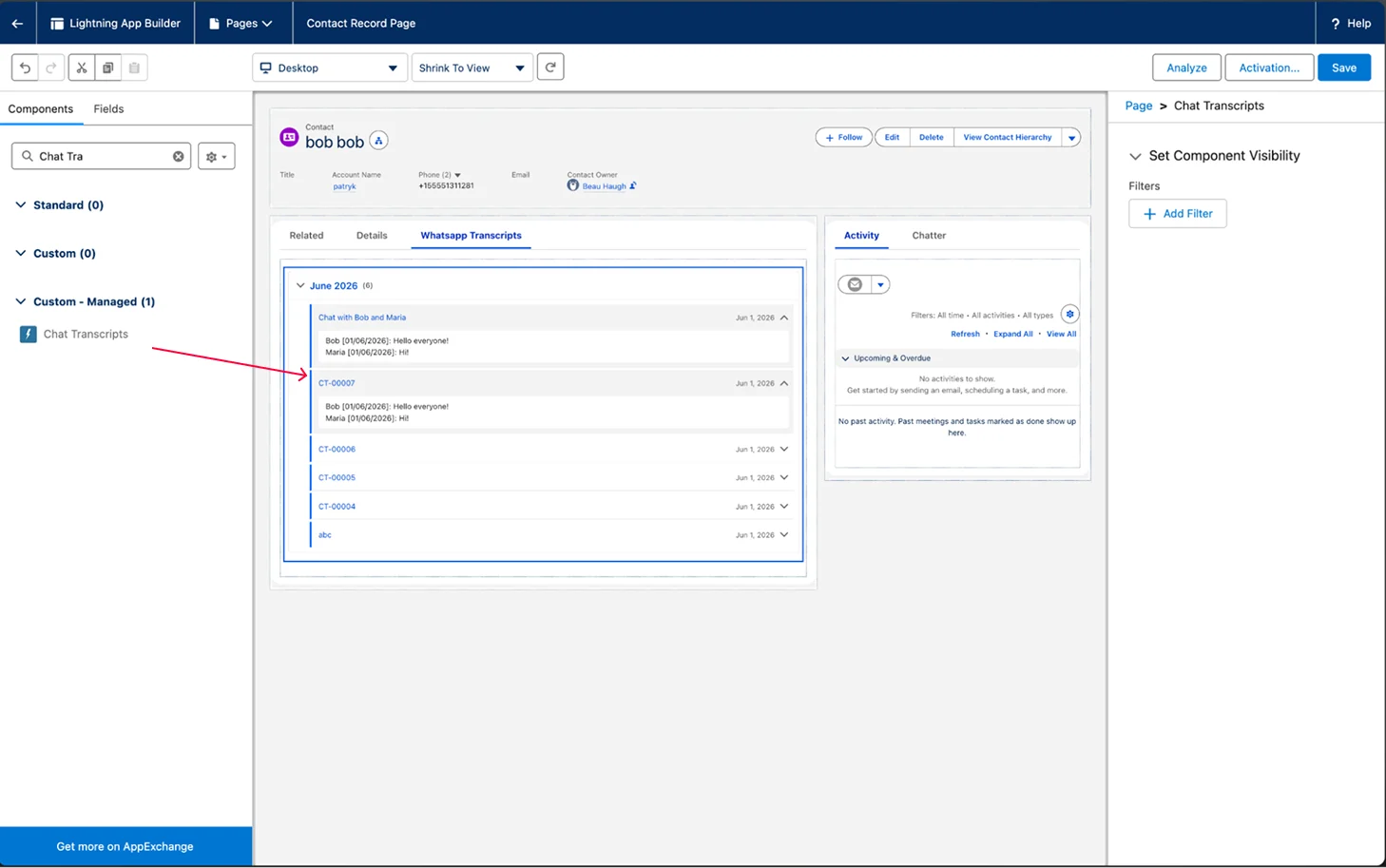This screenshot has height=868, width=1386.
Task: Click the Expand All link
Action: [x=1012, y=334]
